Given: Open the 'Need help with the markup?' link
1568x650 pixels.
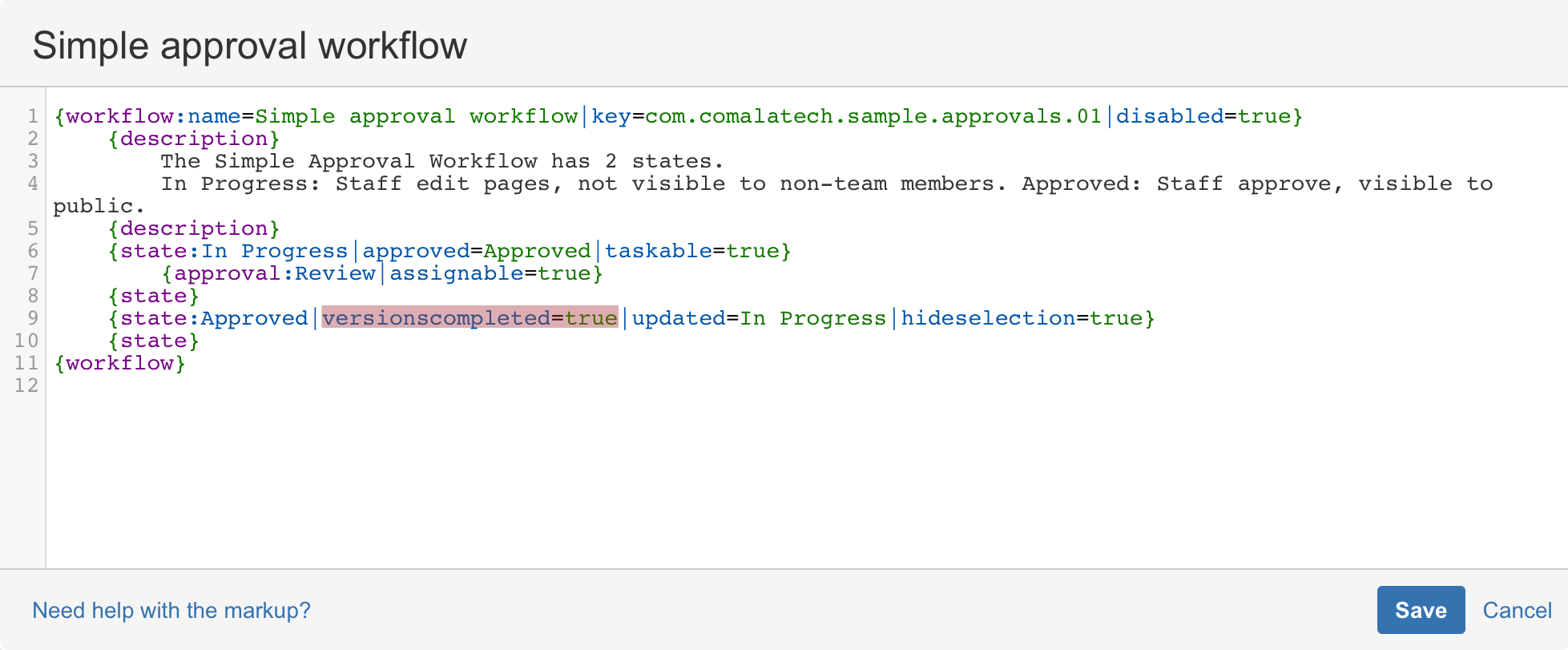Looking at the screenshot, I should (x=171, y=610).
